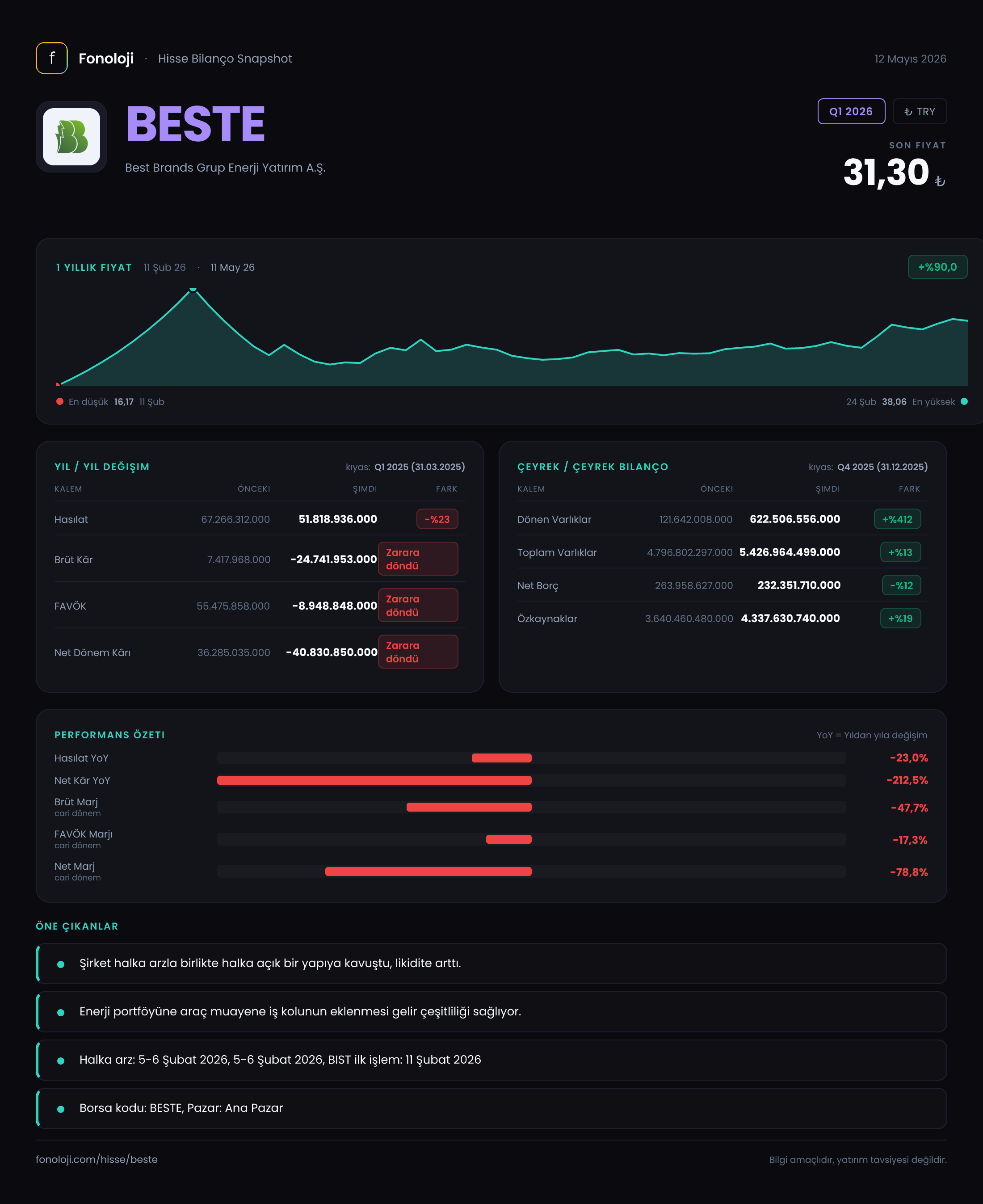
Task: Click the 'Enerji portföyüne araç muayene' highlight
Action: [491, 1011]
